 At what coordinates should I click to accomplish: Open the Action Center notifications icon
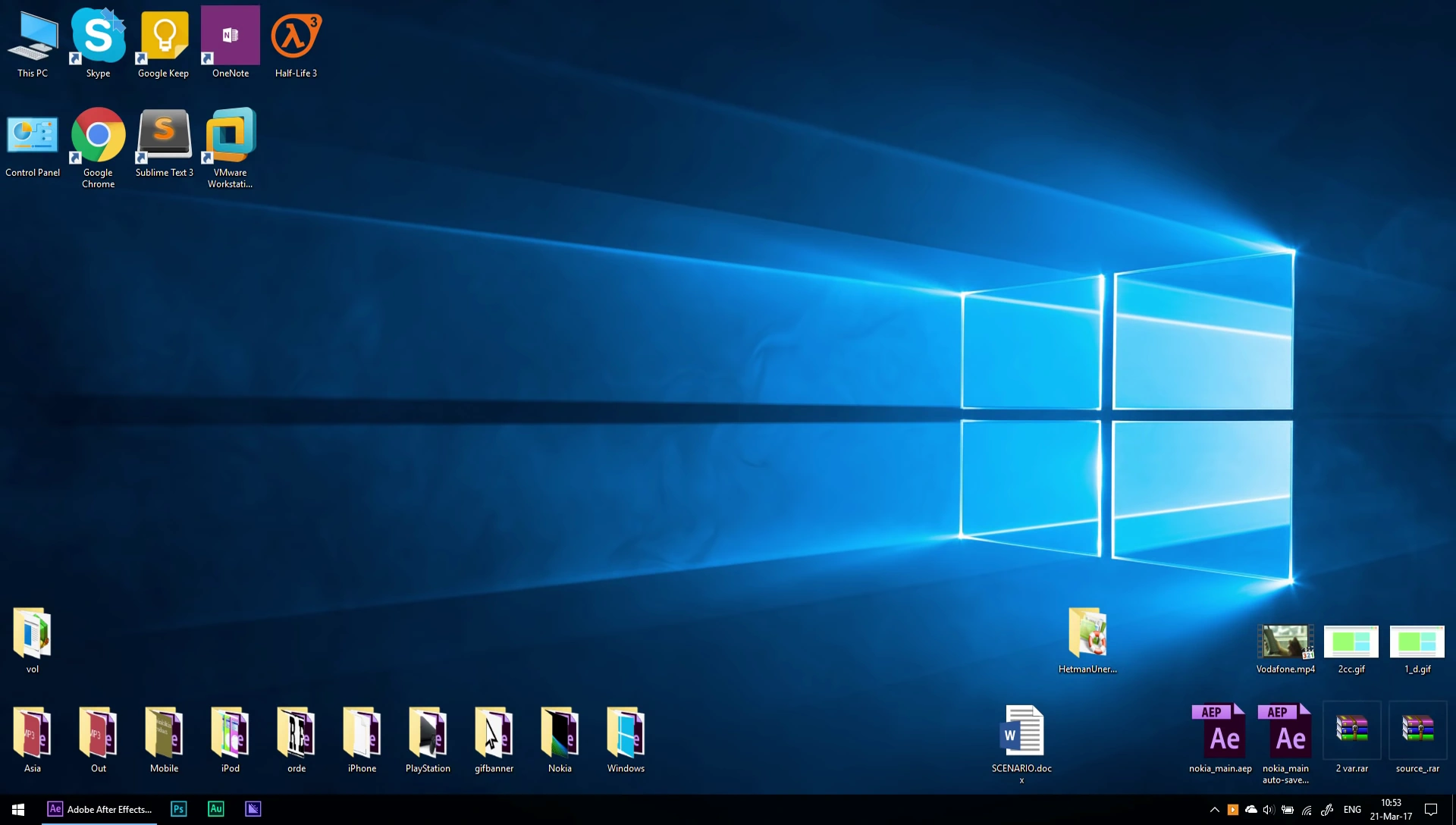(1431, 810)
